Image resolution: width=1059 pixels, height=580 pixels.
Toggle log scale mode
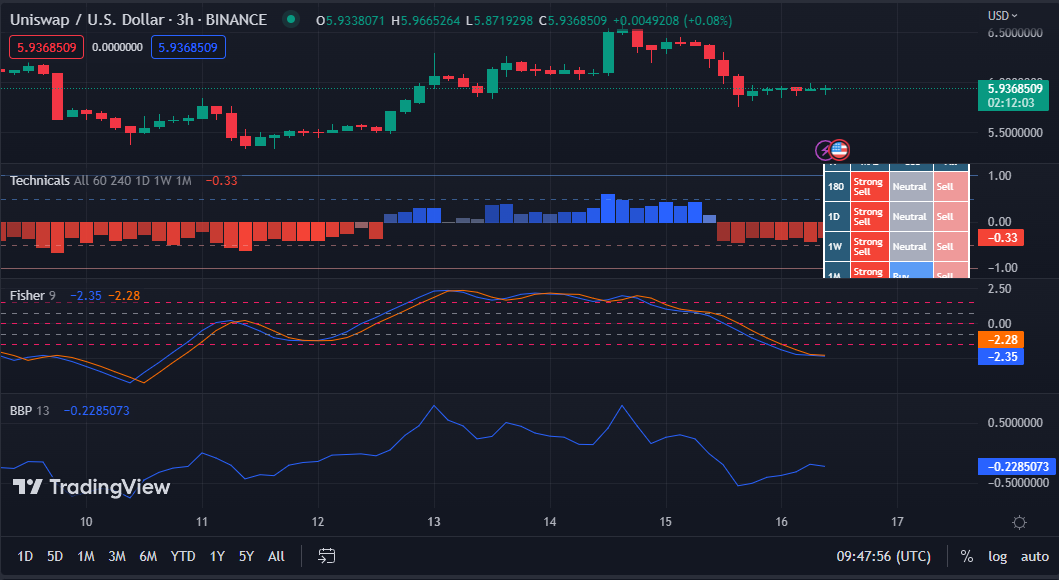997,556
